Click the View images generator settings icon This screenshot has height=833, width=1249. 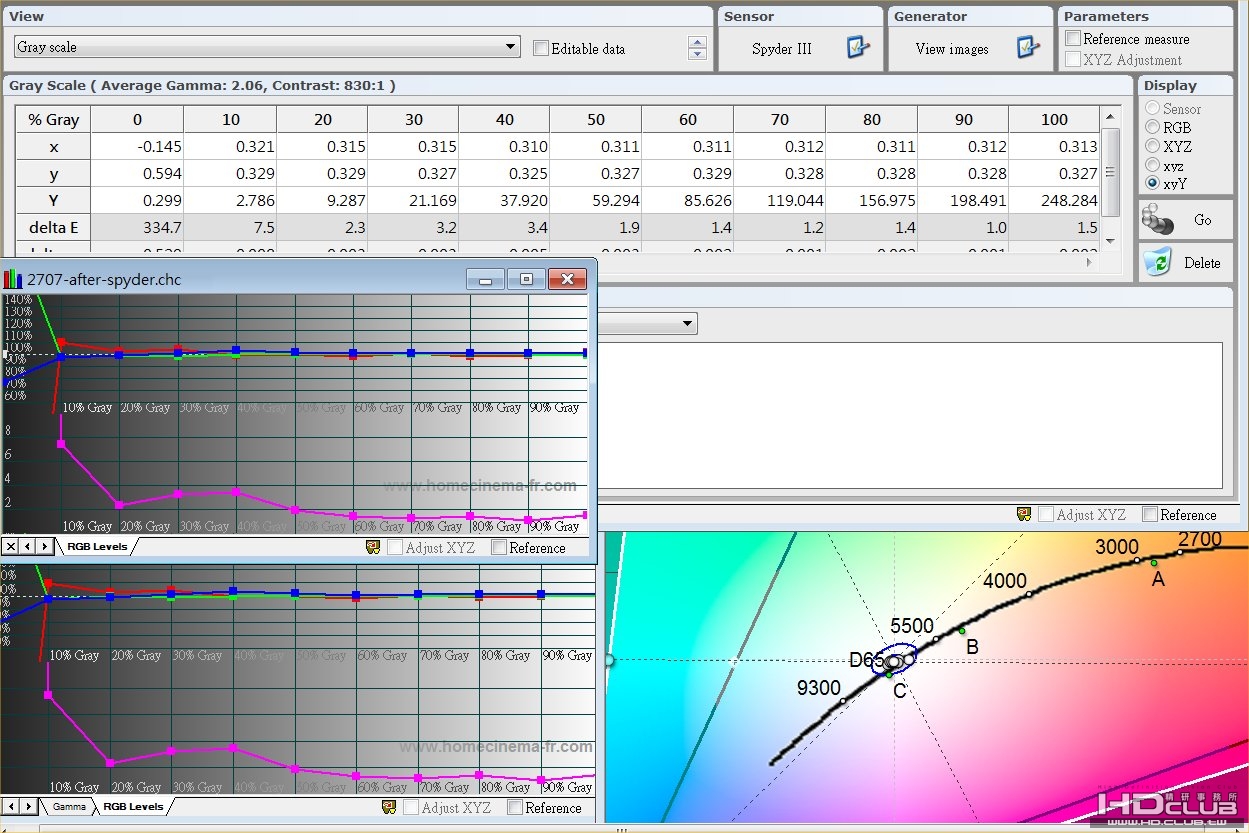[1027, 47]
